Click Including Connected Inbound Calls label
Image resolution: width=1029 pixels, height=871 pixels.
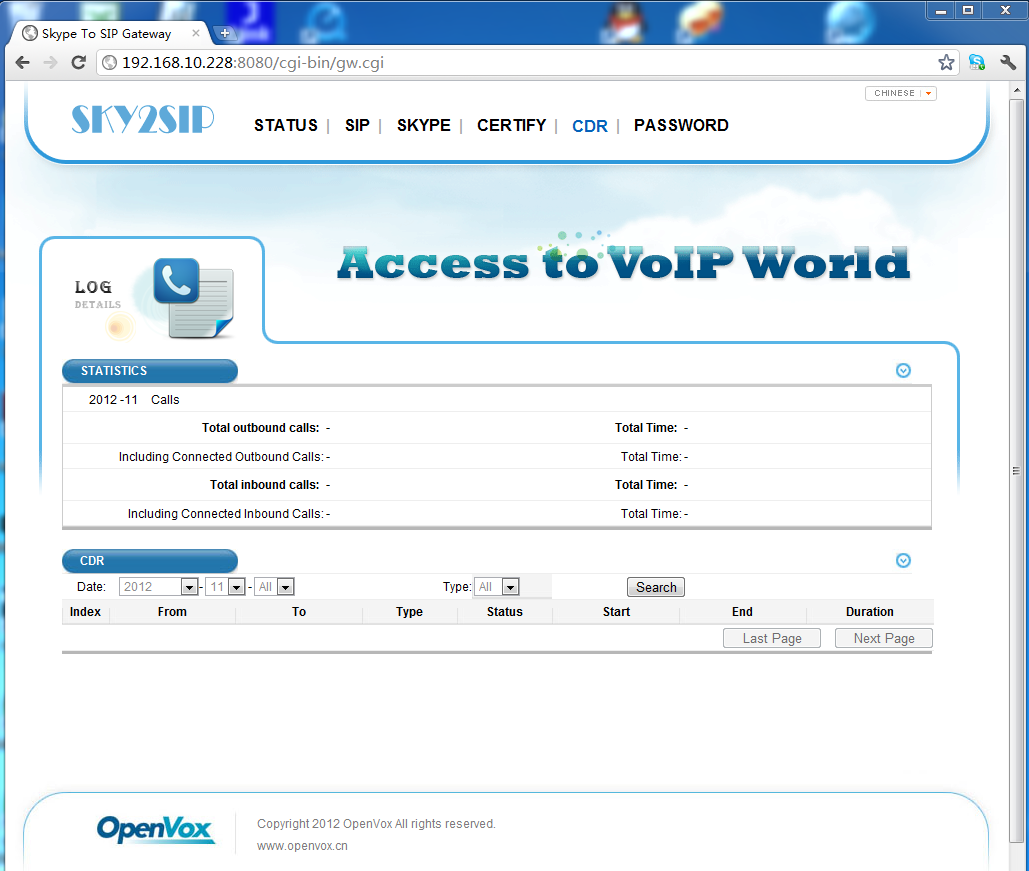[226, 514]
